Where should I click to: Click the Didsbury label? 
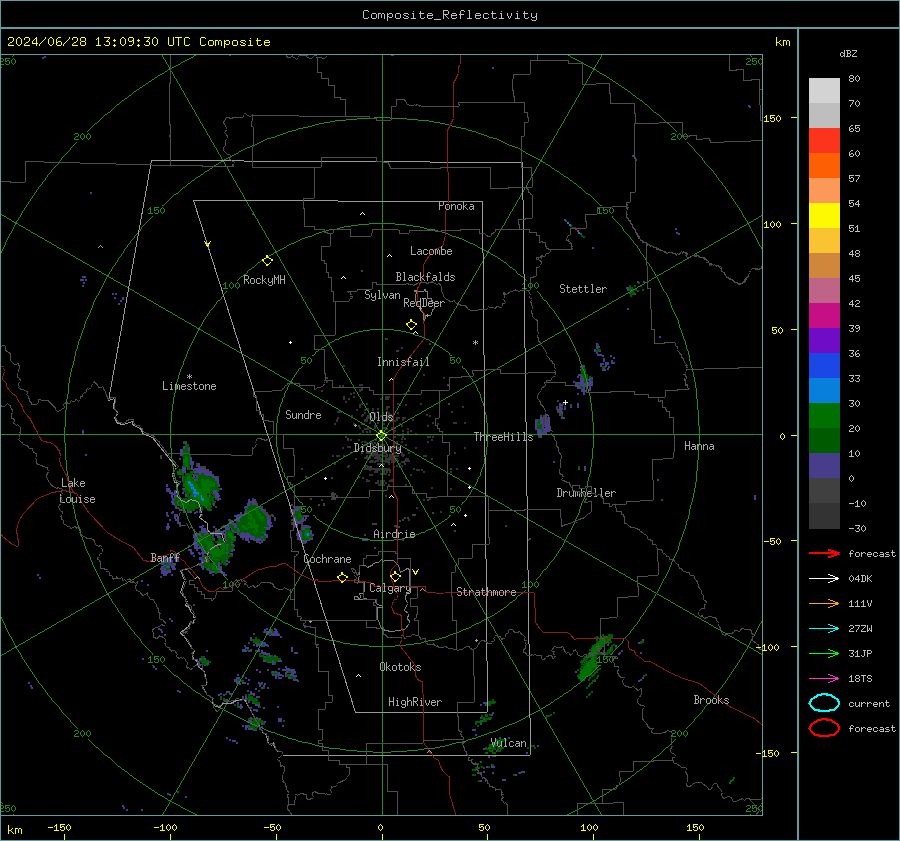click(377, 448)
